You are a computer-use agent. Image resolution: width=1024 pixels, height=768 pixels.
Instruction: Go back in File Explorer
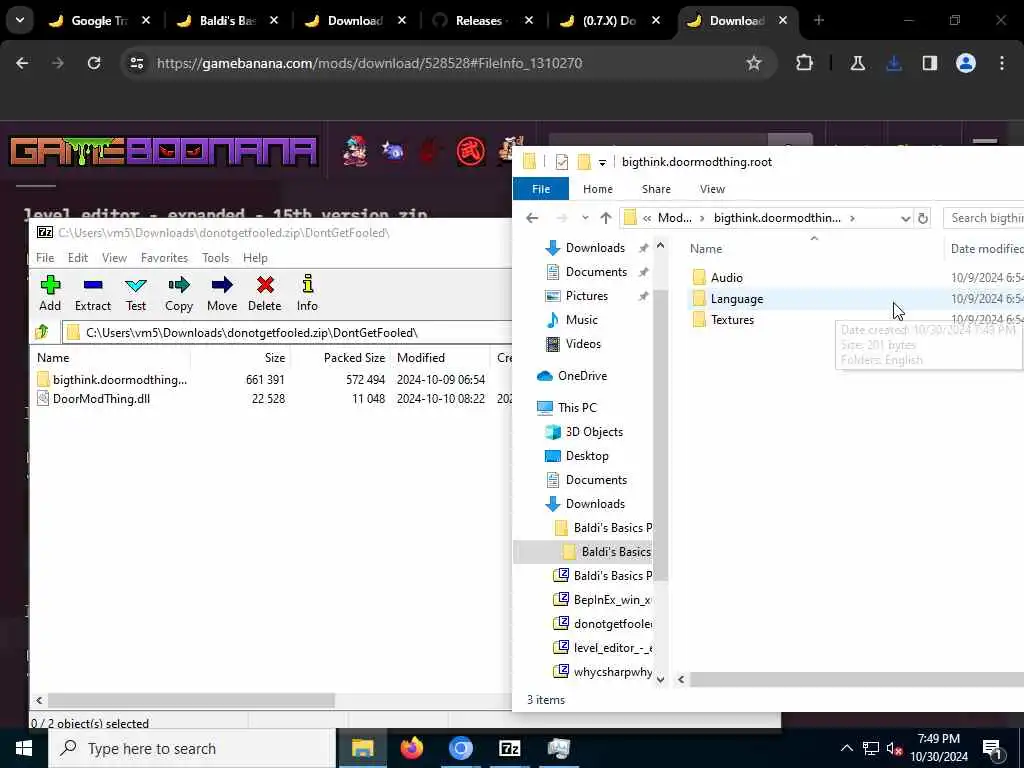[x=532, y=218]
